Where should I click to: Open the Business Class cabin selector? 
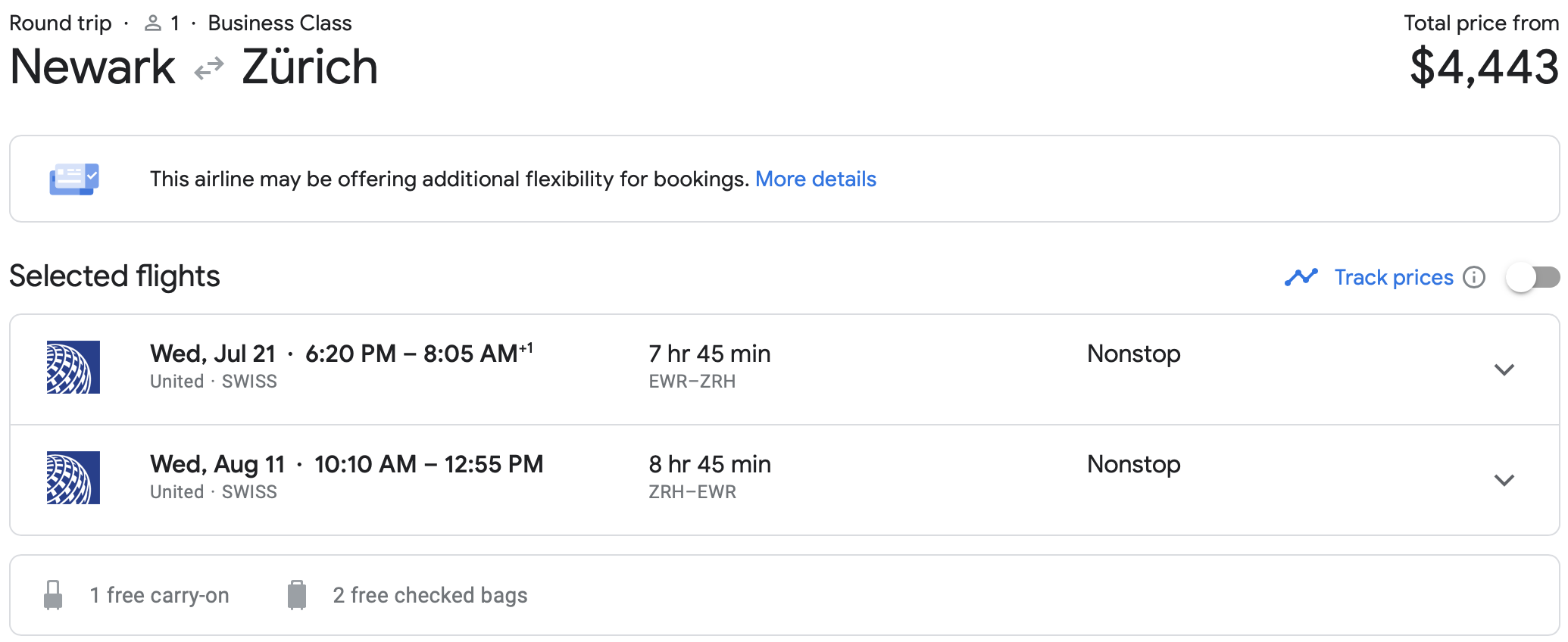click(x=280, y=23)
